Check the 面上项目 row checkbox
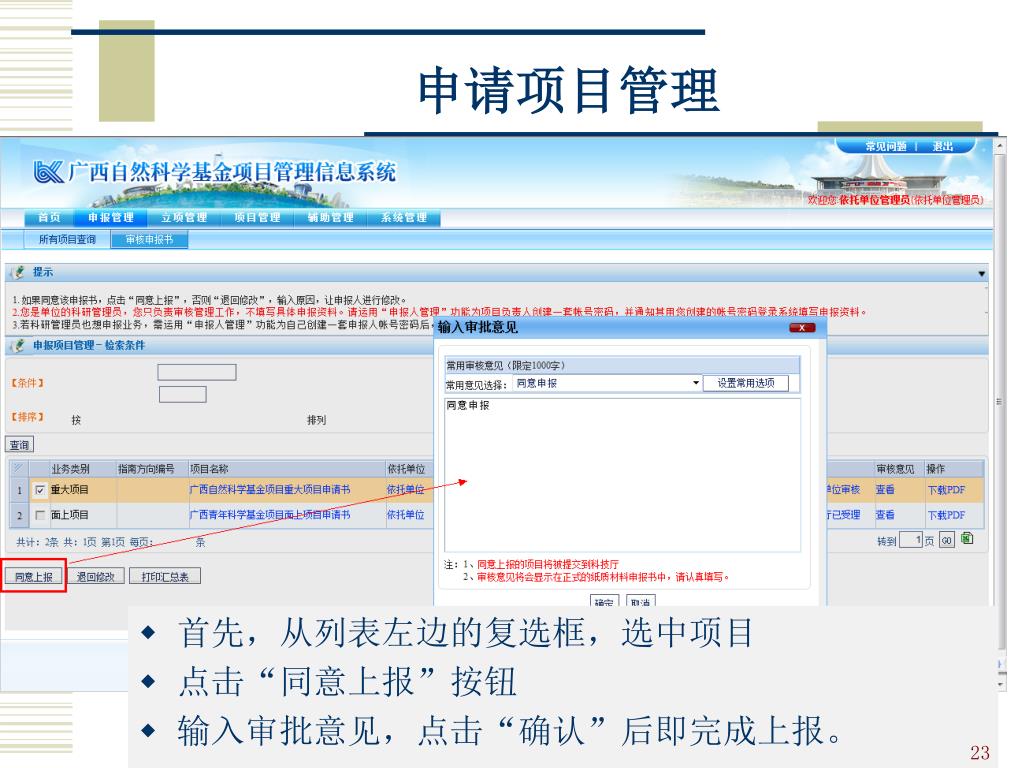 [40, 515]
